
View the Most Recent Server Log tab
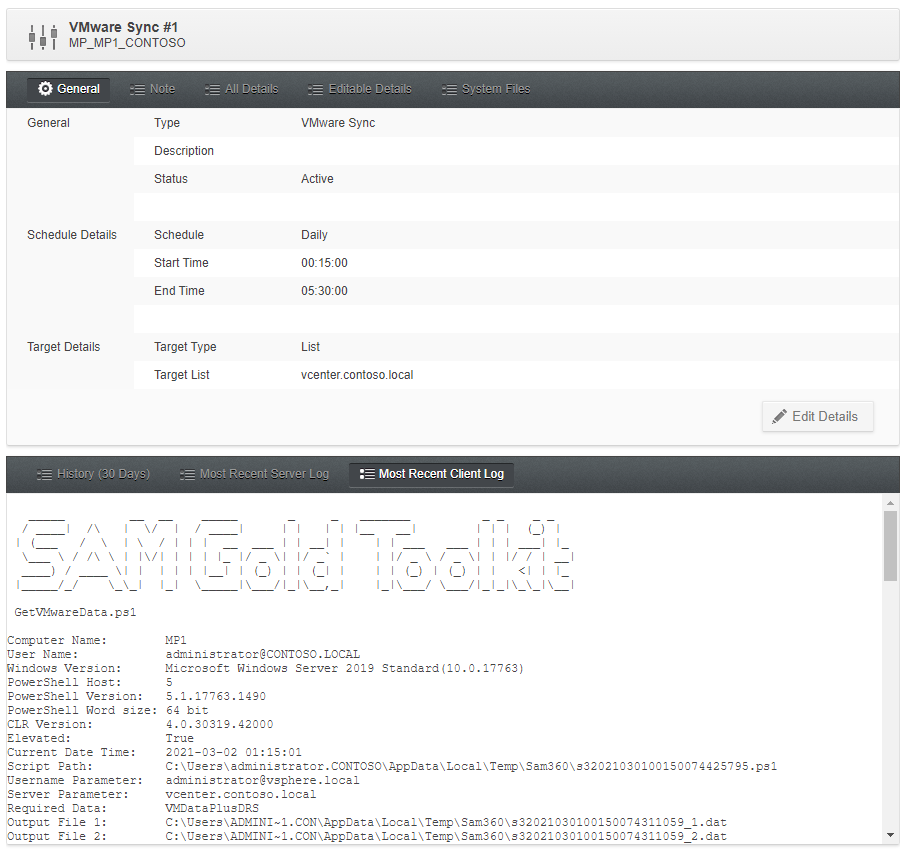[x=254, y=474]
